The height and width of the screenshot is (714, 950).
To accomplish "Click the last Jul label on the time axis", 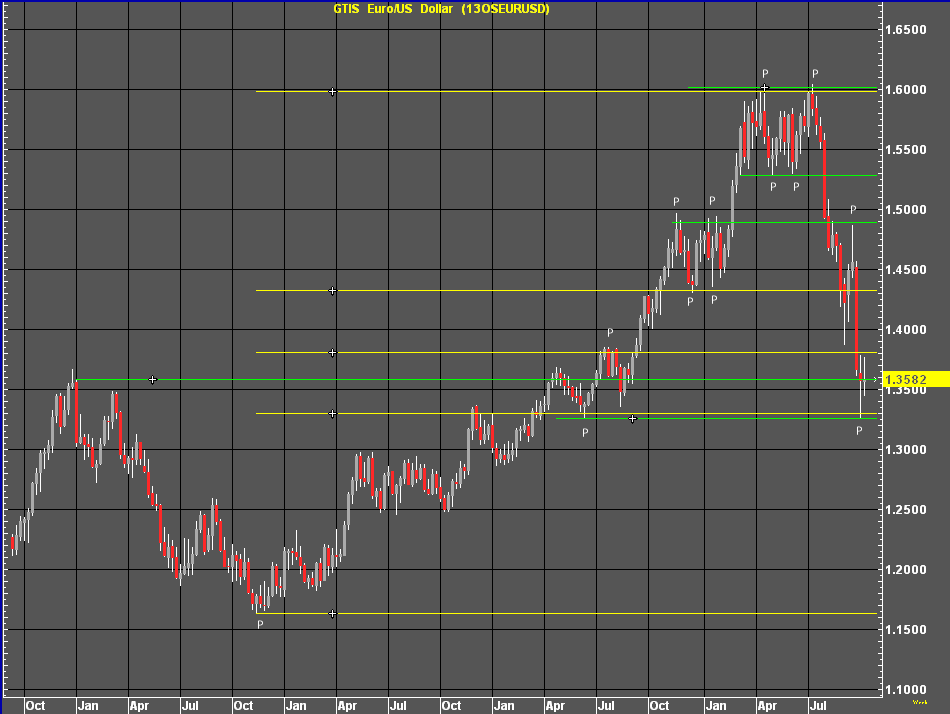I will (818, 705).
